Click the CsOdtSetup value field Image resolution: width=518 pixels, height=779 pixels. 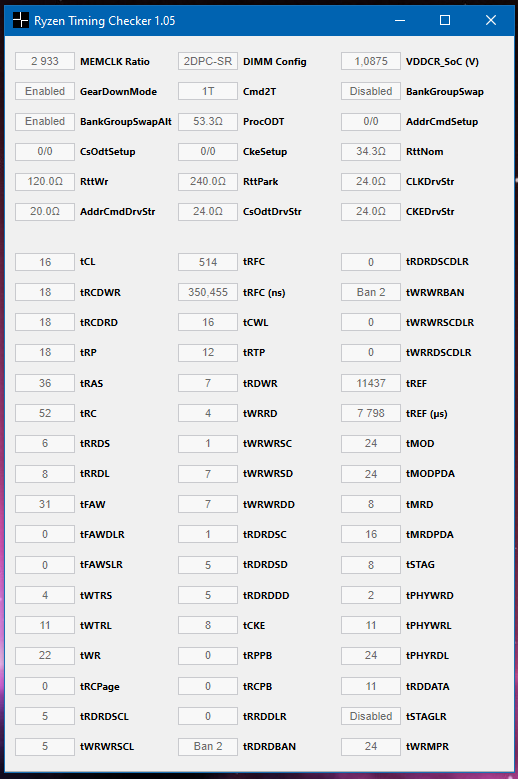45,151
